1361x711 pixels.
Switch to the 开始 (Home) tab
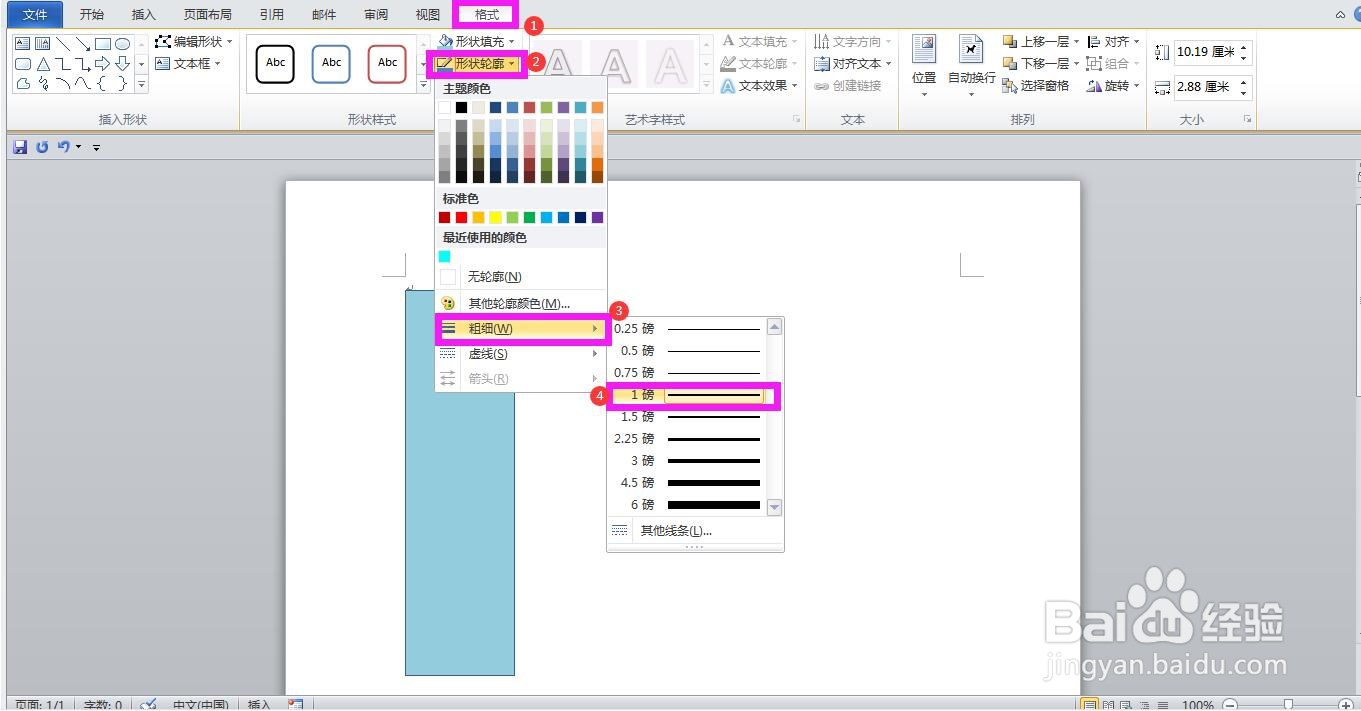92,14
